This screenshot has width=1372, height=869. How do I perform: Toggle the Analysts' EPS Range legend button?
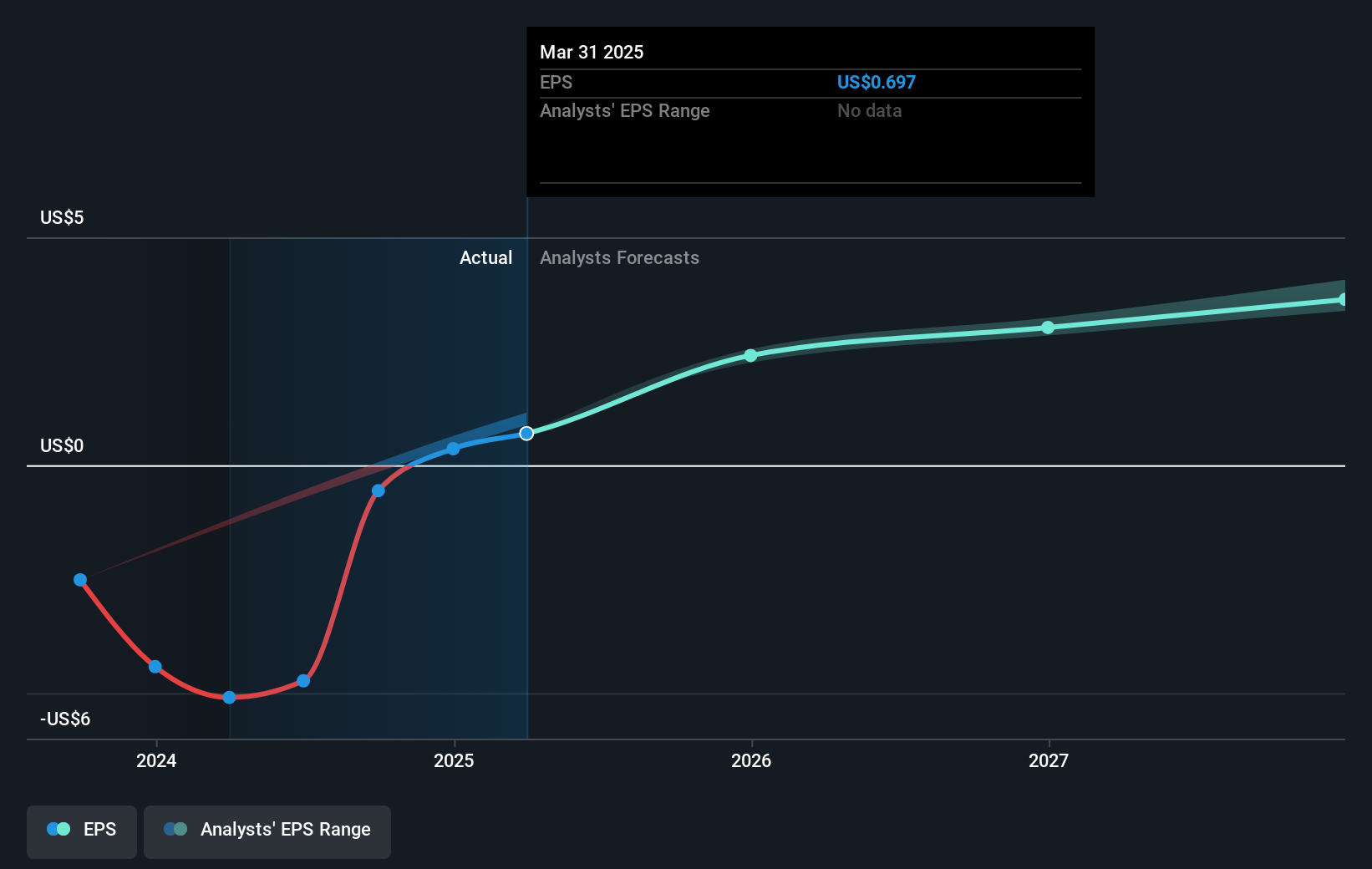pos(267,831)
